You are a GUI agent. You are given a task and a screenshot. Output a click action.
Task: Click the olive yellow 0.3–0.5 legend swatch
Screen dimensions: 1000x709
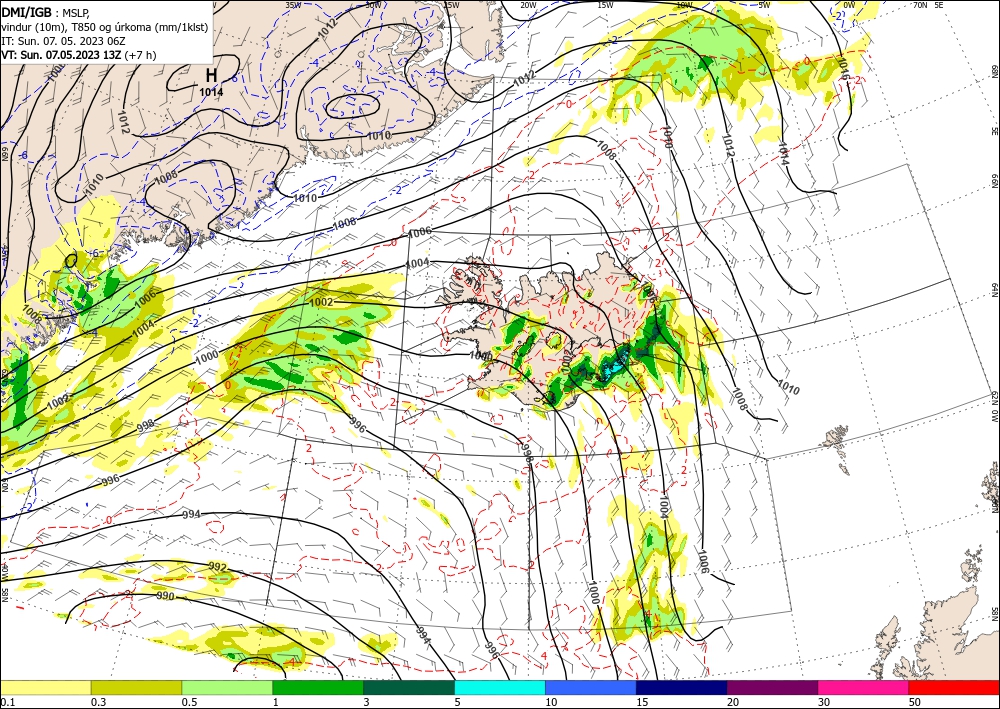coord(136,687)
